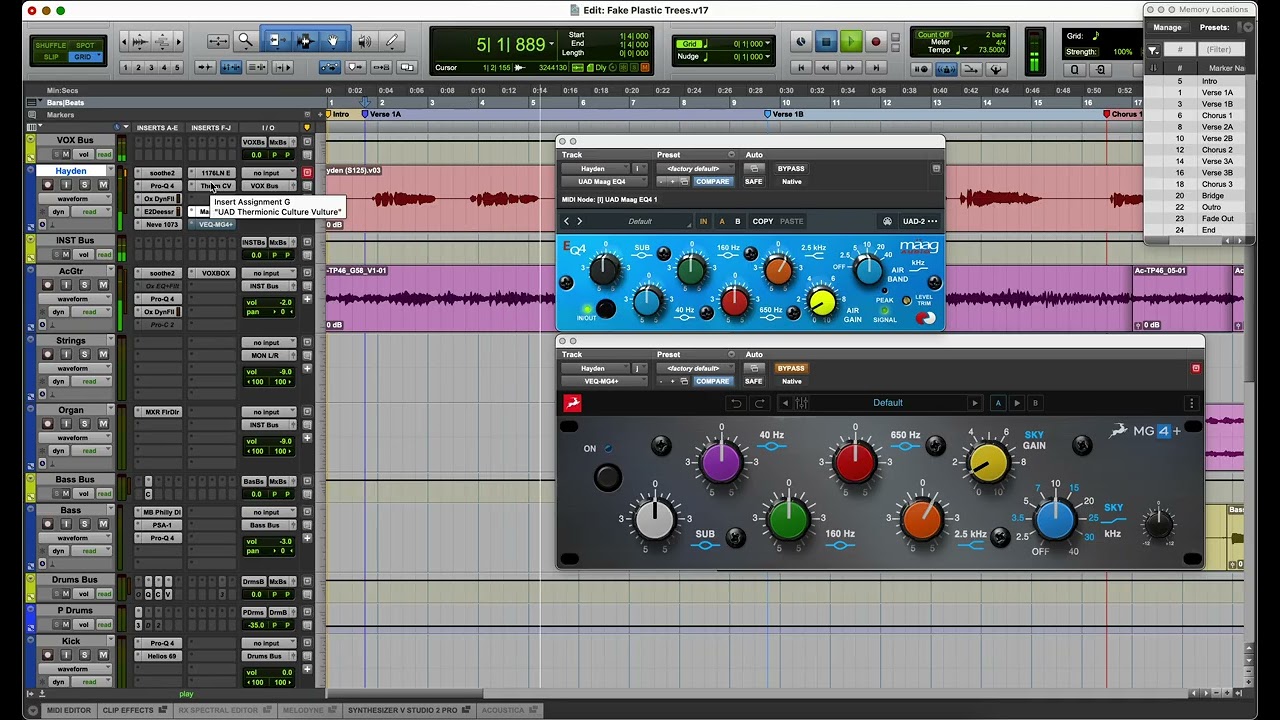Select SLIP edit mode
1280x720 pixels.
pyautogui.click(x=50, y=57)
